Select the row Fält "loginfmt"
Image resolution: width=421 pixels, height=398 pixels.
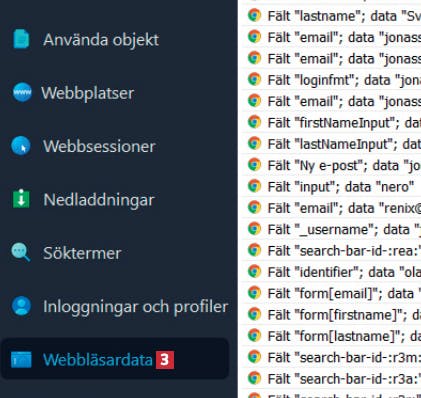pyautogui.click(x=331, y=80)
